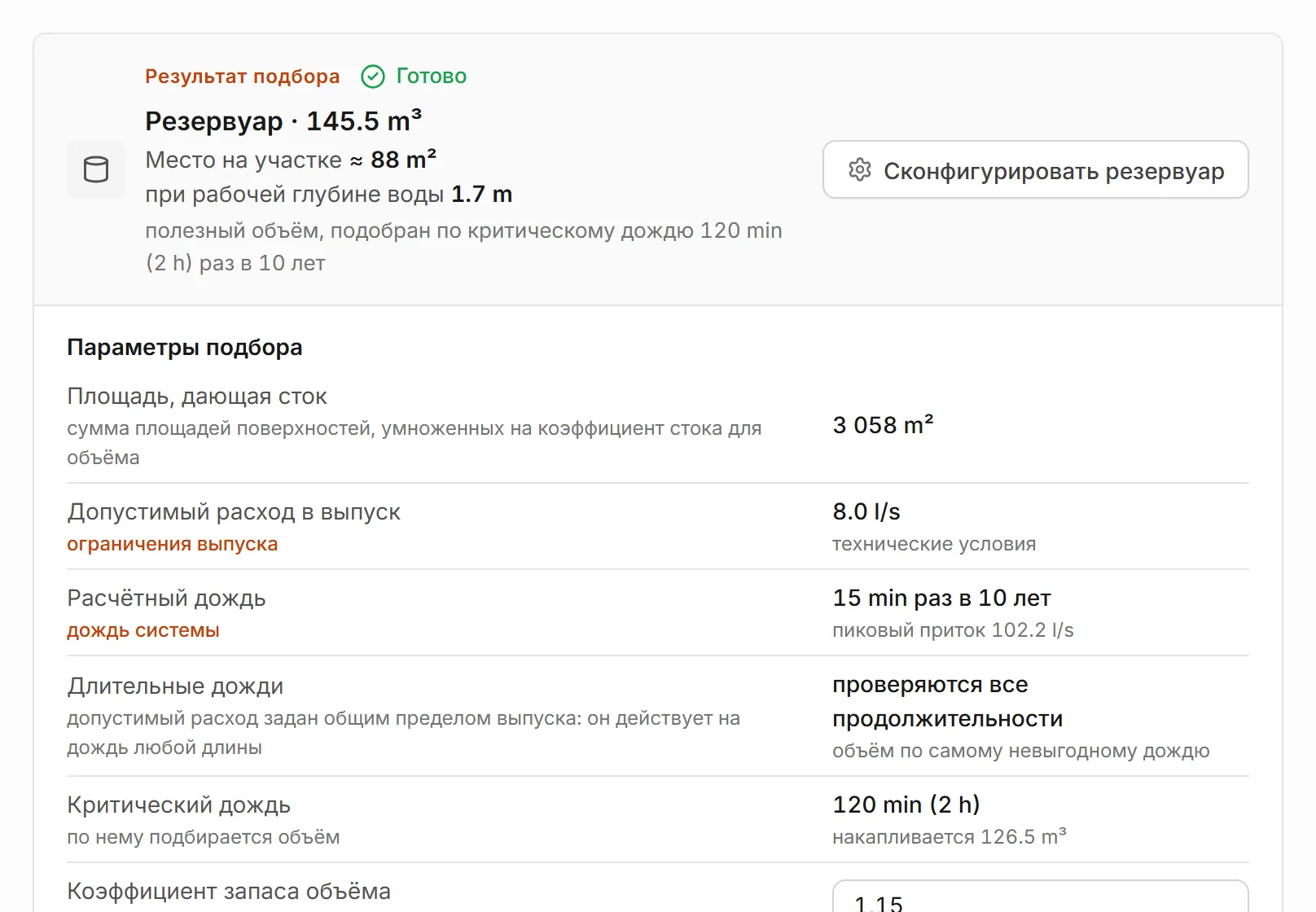Click the Готово status label
1316x912 pixels.
pyautogui.click(x=432, y=77)
